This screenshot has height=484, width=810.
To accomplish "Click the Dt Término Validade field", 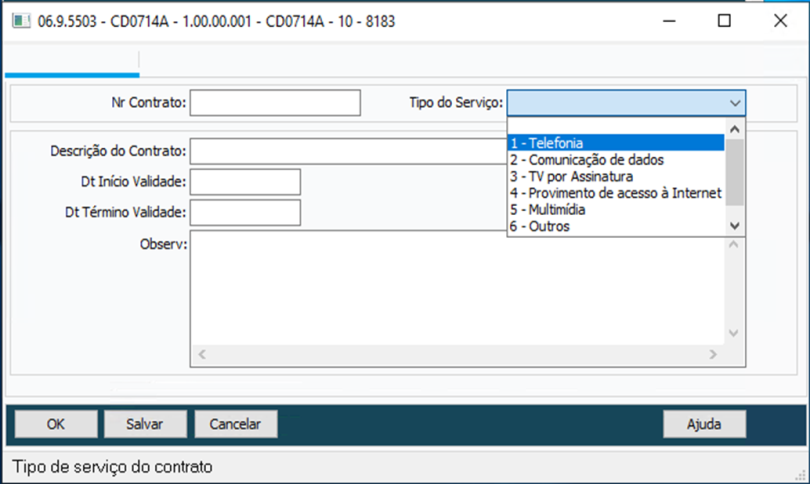I will coord(245,213).
